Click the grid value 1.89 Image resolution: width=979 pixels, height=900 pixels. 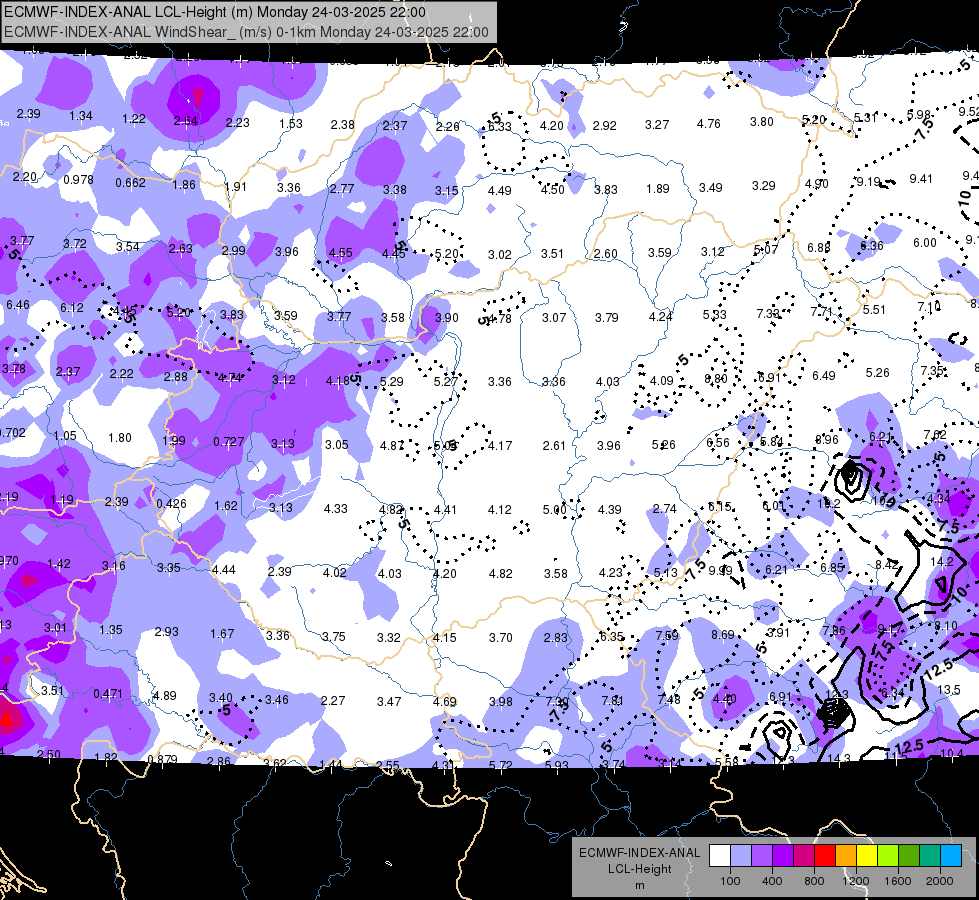click(x=658, y=189)
